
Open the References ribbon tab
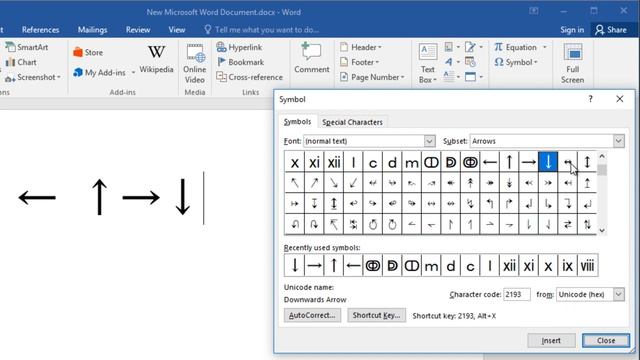[x=40, y=30]
